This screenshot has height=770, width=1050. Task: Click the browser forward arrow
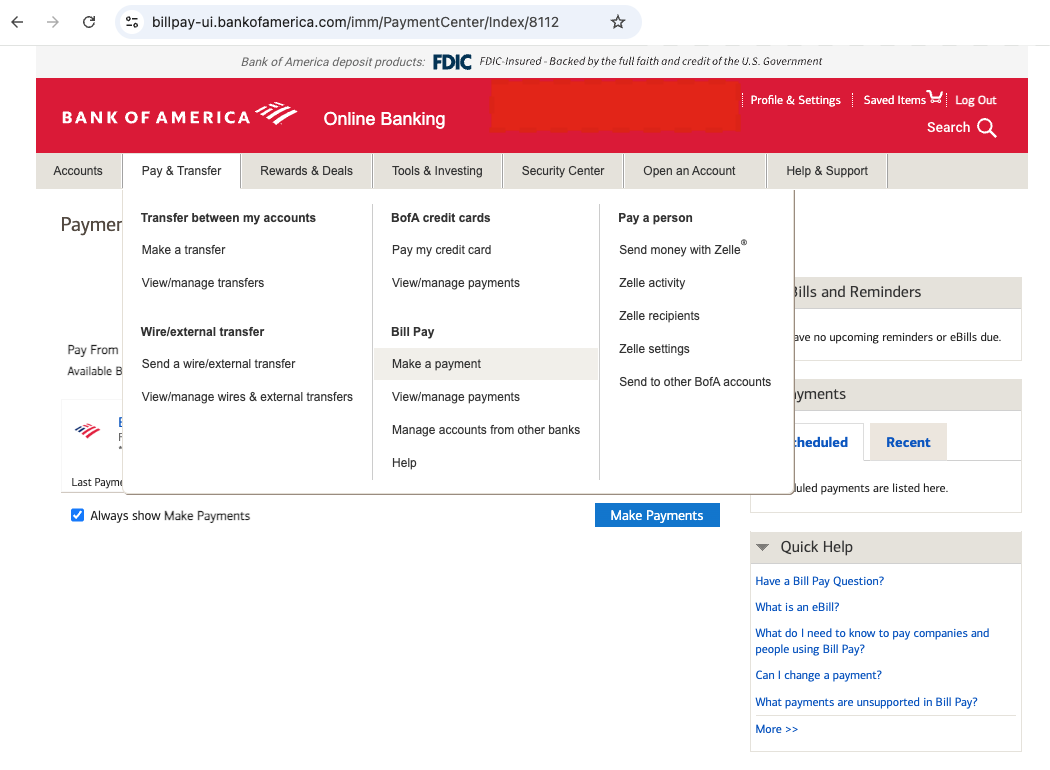(52, 21)
